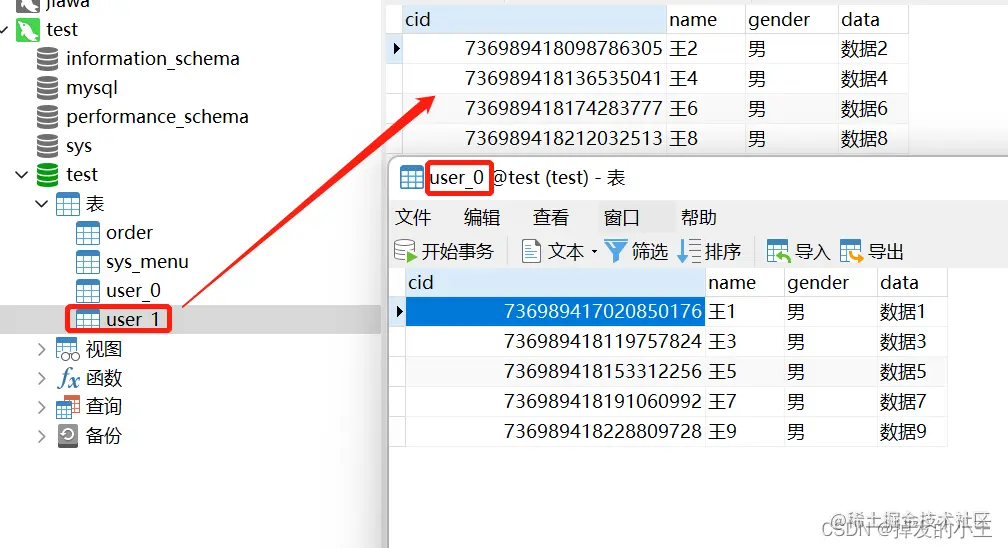Collapse the test connection node

pos(4,30)
